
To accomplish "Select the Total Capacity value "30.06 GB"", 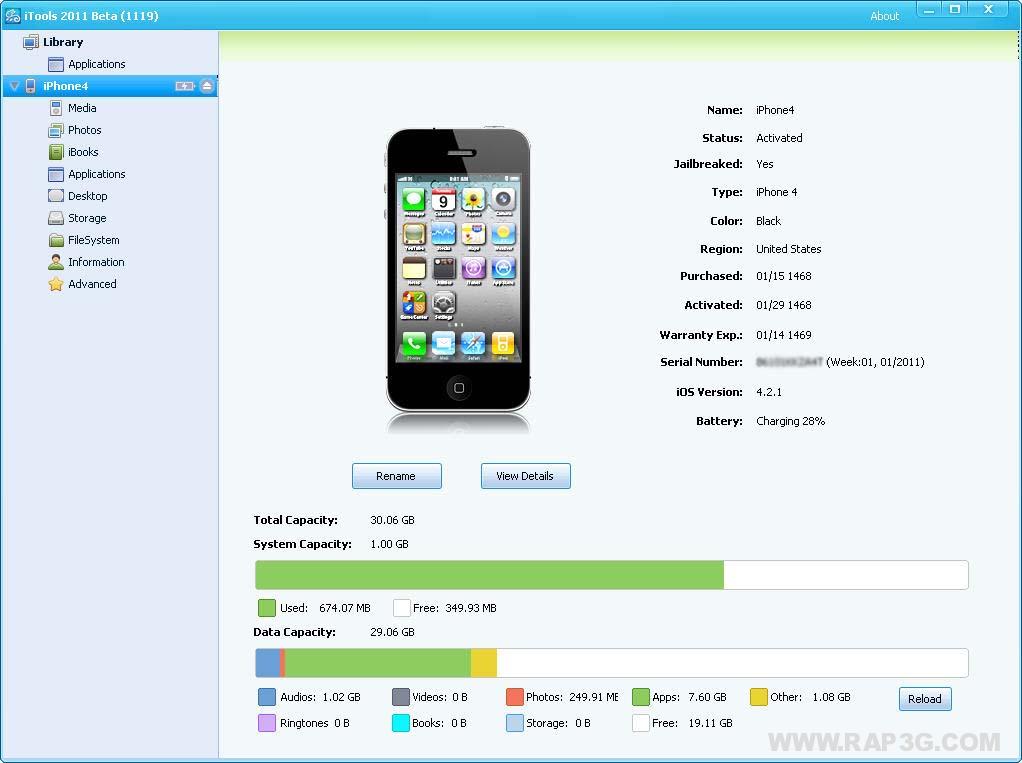I will coord(392,520).
